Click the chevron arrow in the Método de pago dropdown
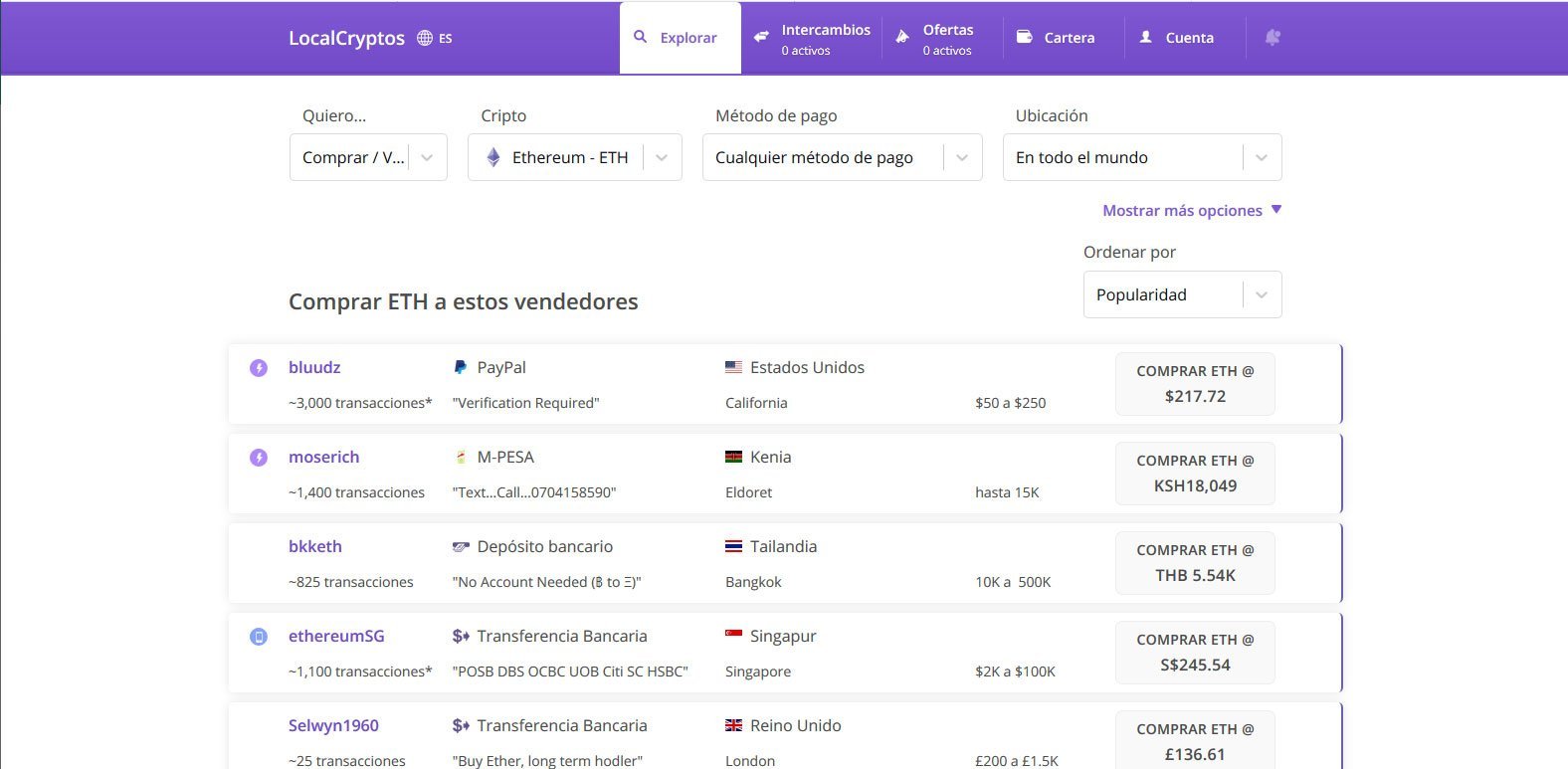The height and width of the screenshot is (769, 1568). [962, 158]
